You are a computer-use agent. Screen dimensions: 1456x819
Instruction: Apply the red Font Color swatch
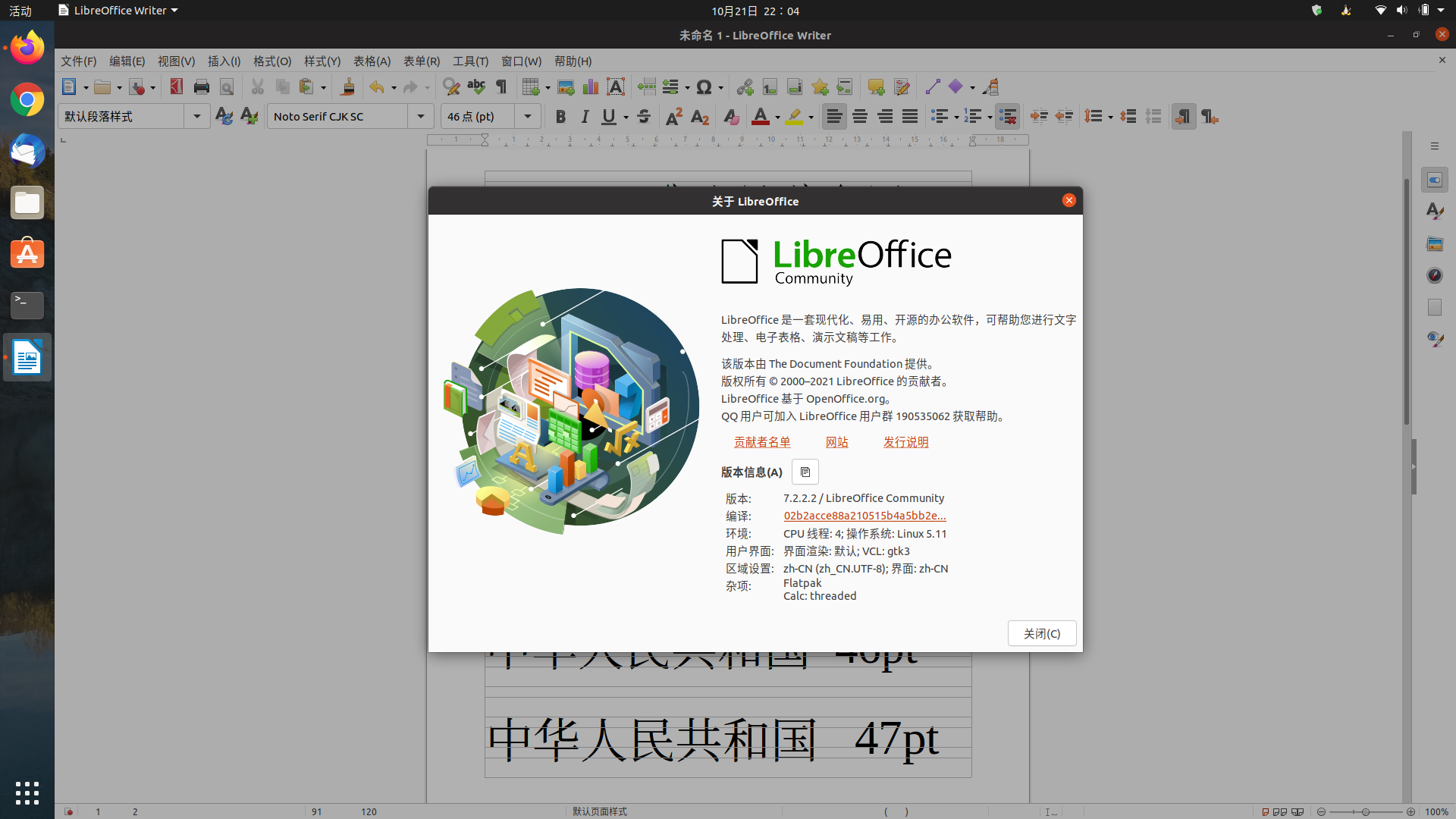coord(761,117)
